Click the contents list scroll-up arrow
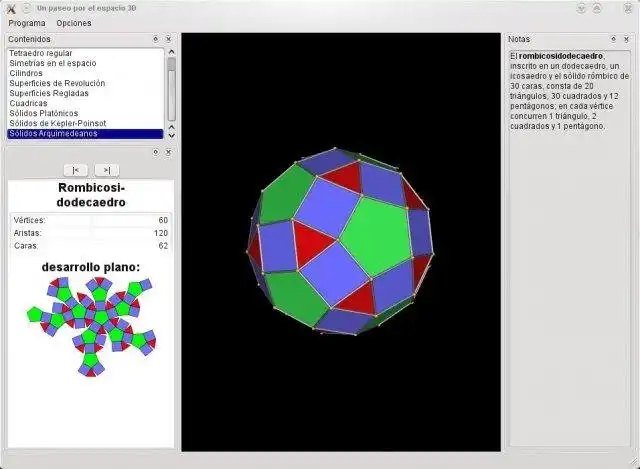The image size is (640, 469). 171,52
